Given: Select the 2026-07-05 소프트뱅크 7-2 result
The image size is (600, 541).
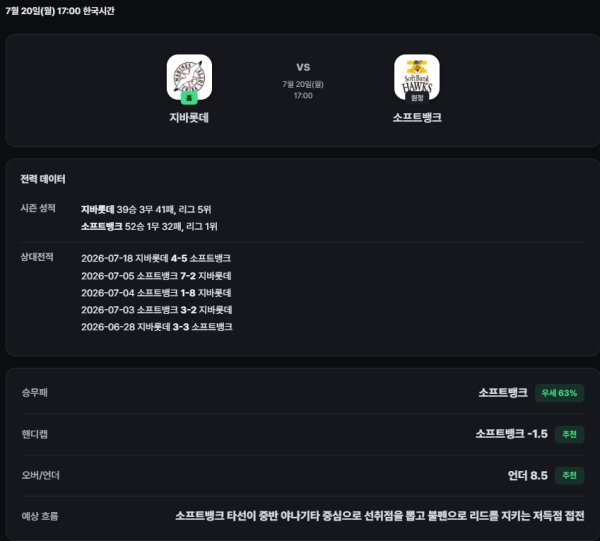Looking at the screenshot, I should click(x=156, y=276).
